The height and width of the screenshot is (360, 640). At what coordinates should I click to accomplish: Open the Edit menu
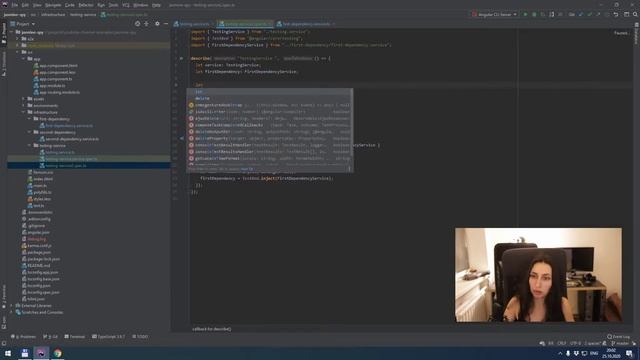pyautogui.click(x=25, y=5)
